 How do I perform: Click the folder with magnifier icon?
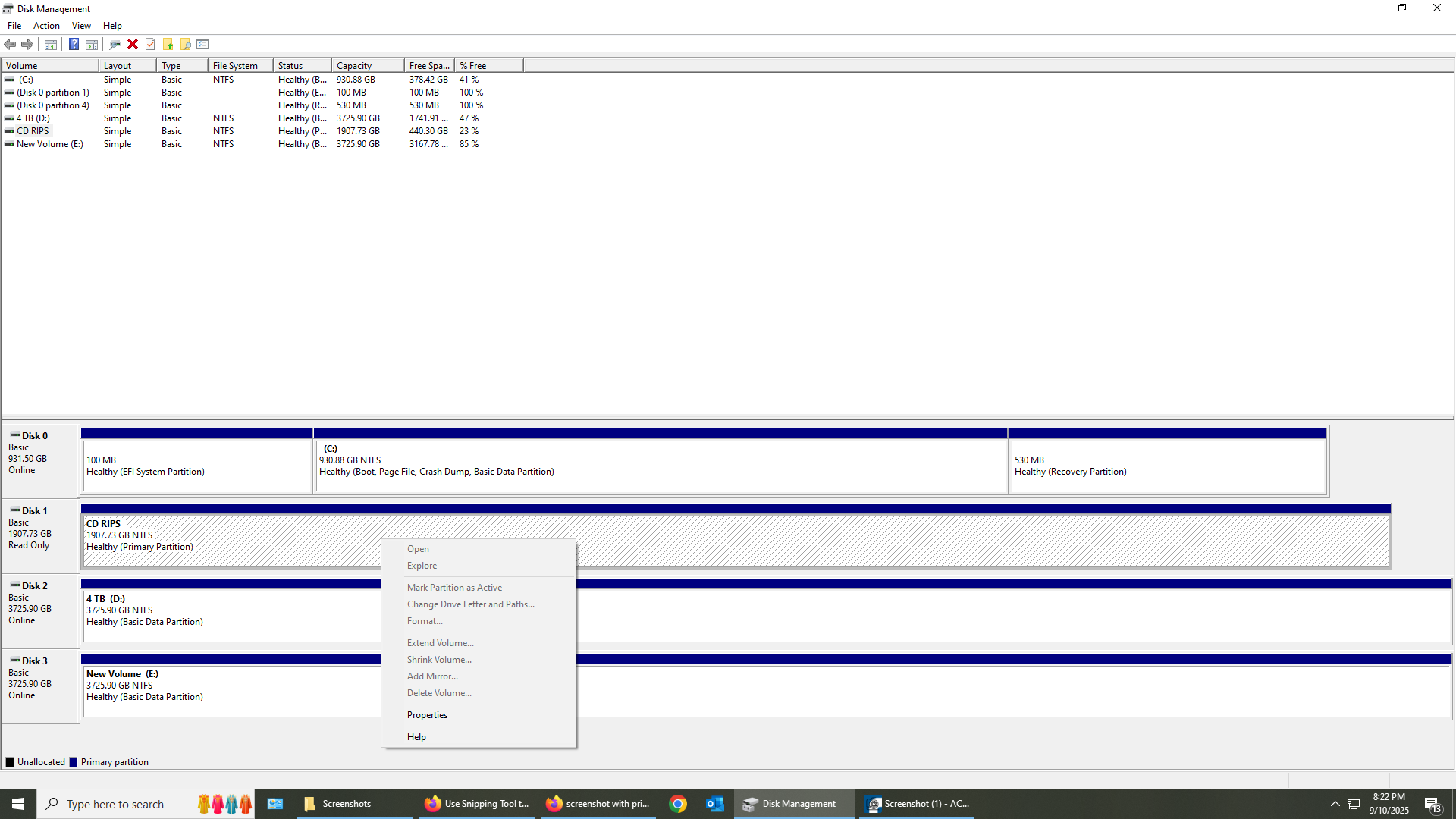pyautogui.click(x=185, y=44)
